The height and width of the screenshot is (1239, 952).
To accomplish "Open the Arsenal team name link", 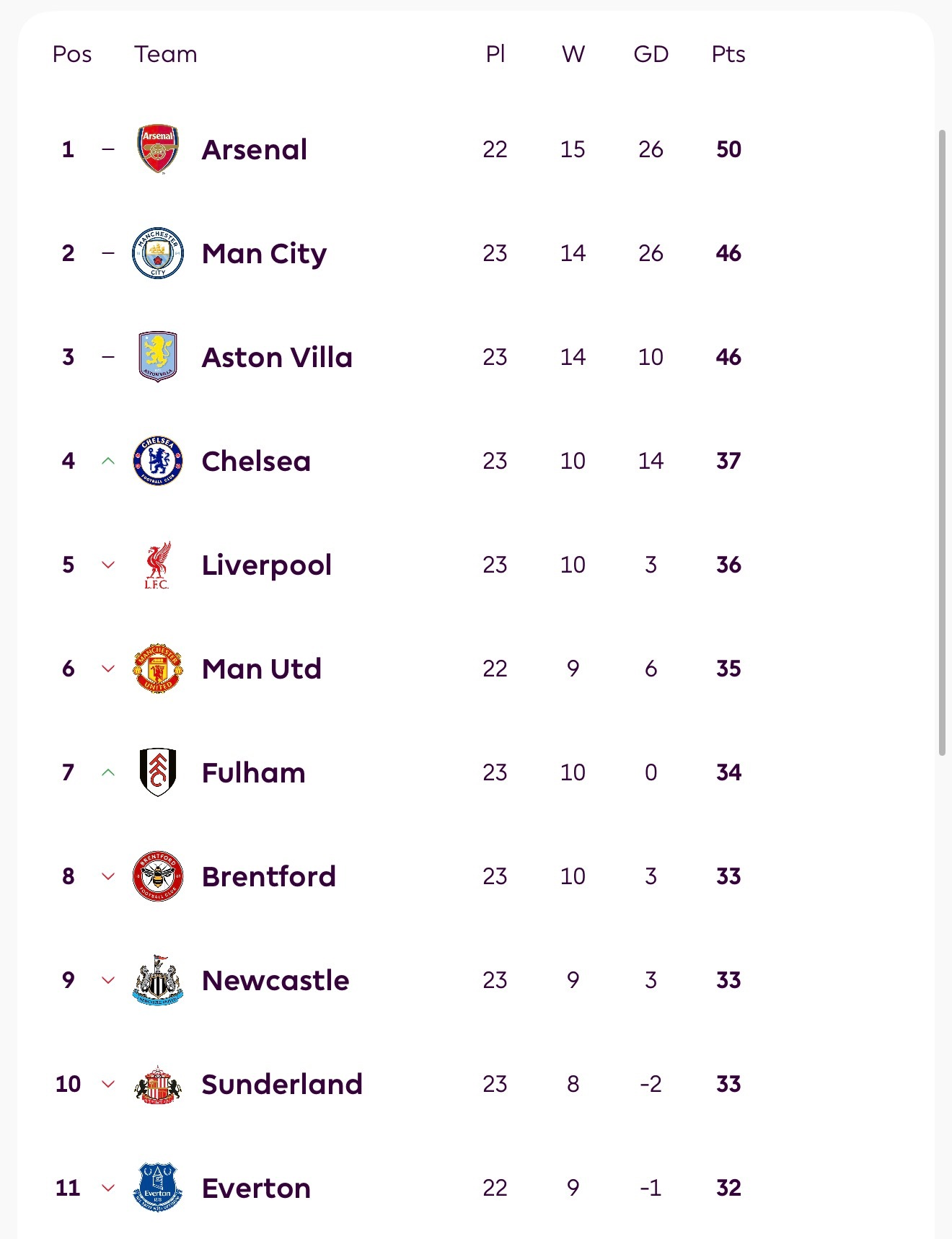I will click(x=255, y=150).
